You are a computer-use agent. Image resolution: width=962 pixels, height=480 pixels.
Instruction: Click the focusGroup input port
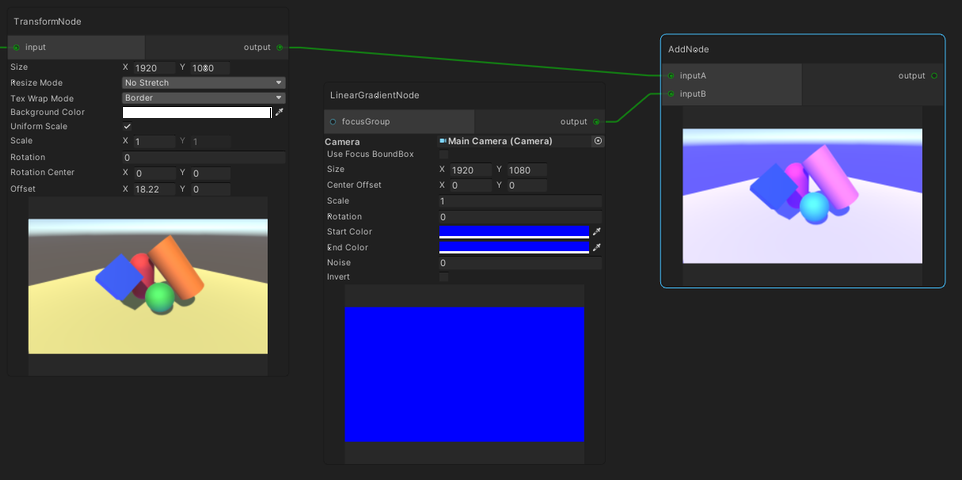(x=333, y=122)
